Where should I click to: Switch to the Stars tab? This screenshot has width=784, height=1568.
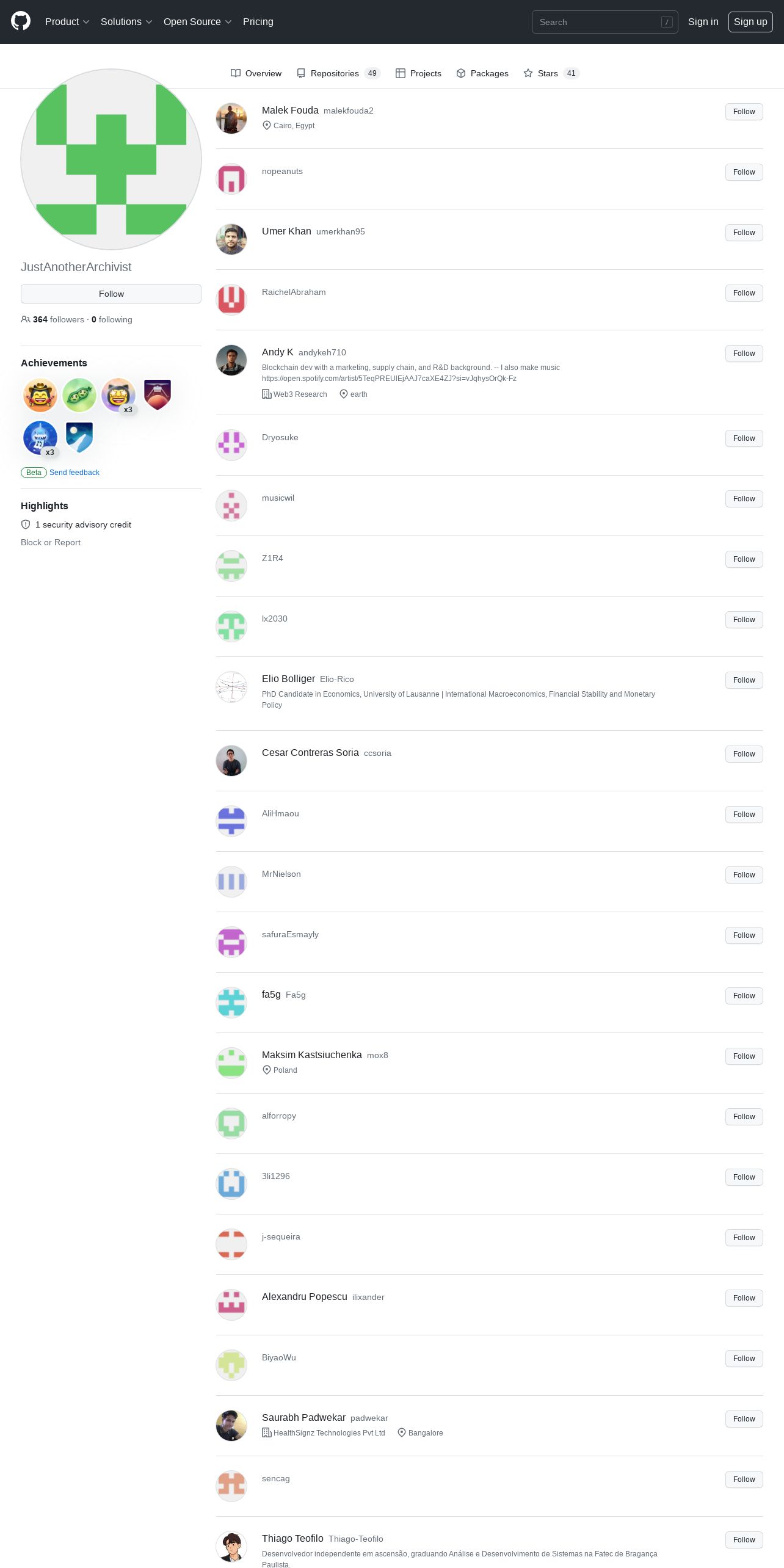tap(551, 73)
